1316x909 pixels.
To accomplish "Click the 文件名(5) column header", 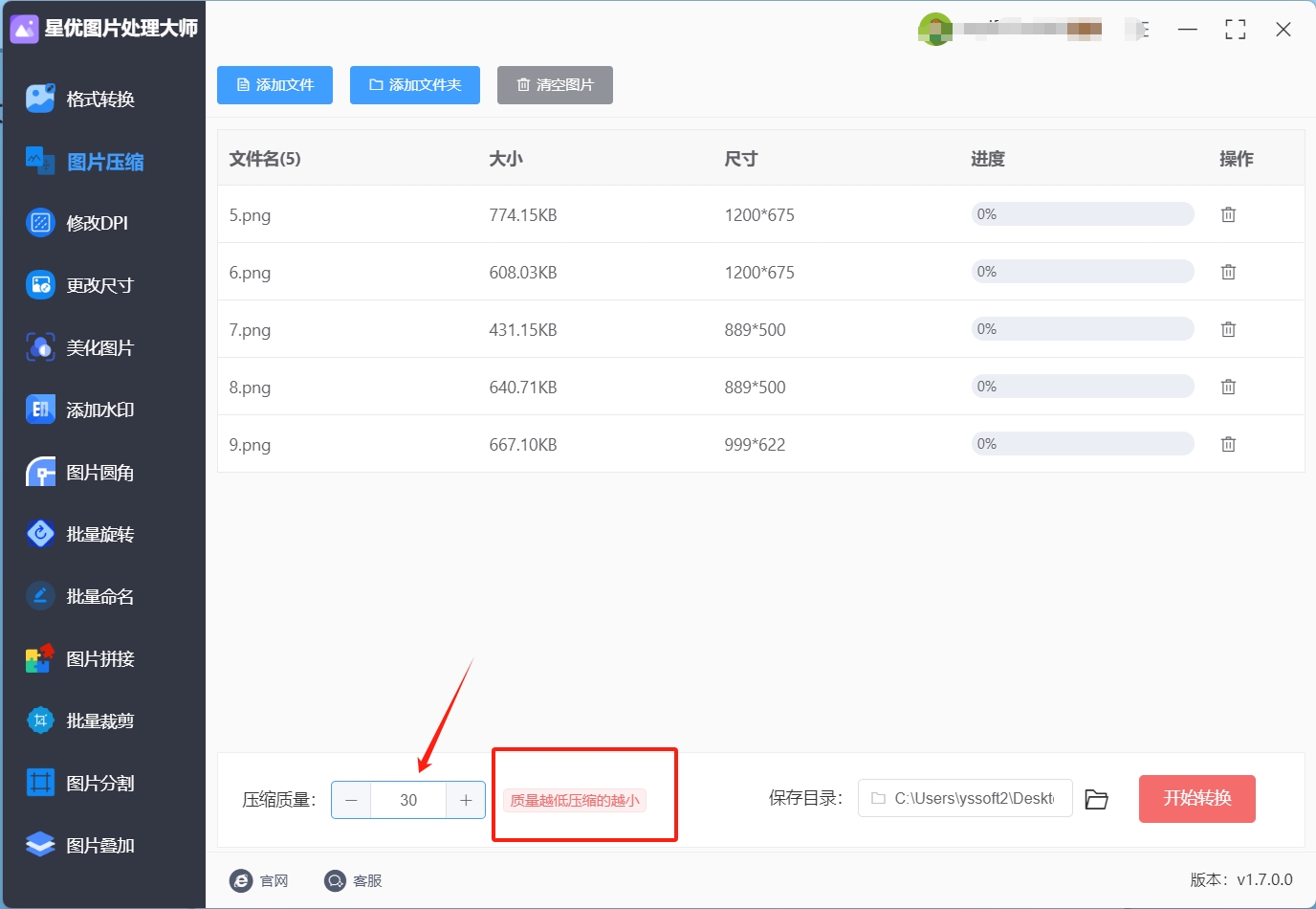I will coord(265,159).
